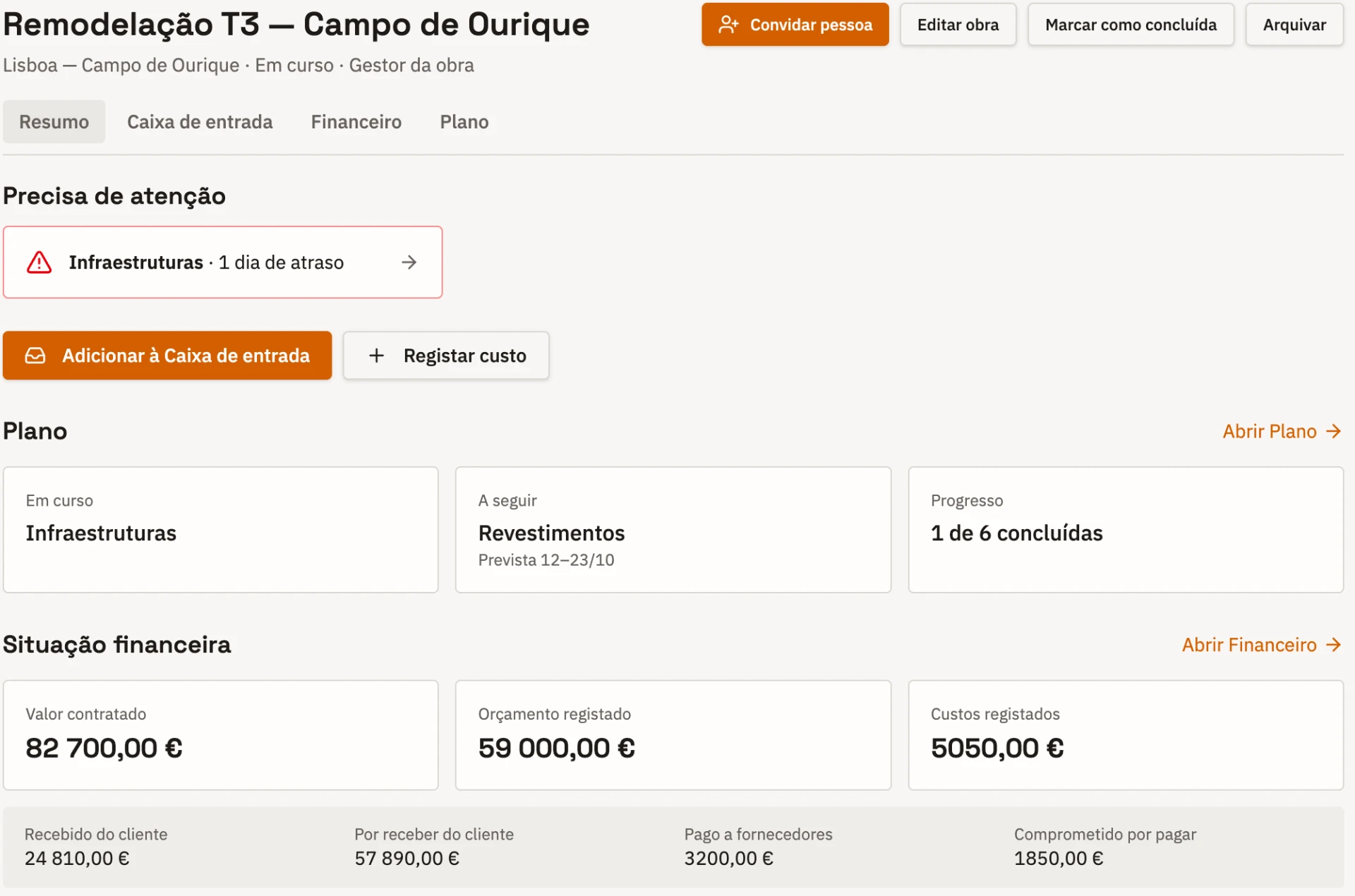
Task: Mark the project via Marcar como concluída
Action: pyautogui.click(x=1131, y=25)
